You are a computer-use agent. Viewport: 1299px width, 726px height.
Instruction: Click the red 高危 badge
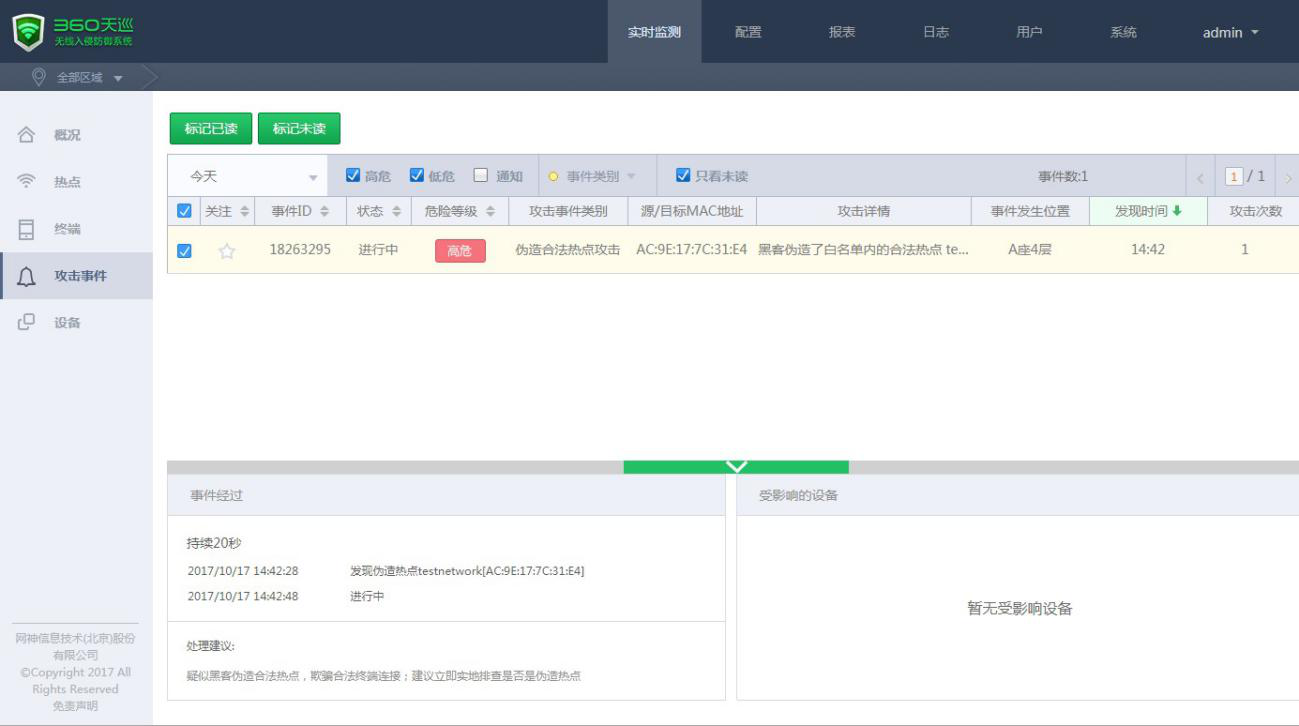460,250
